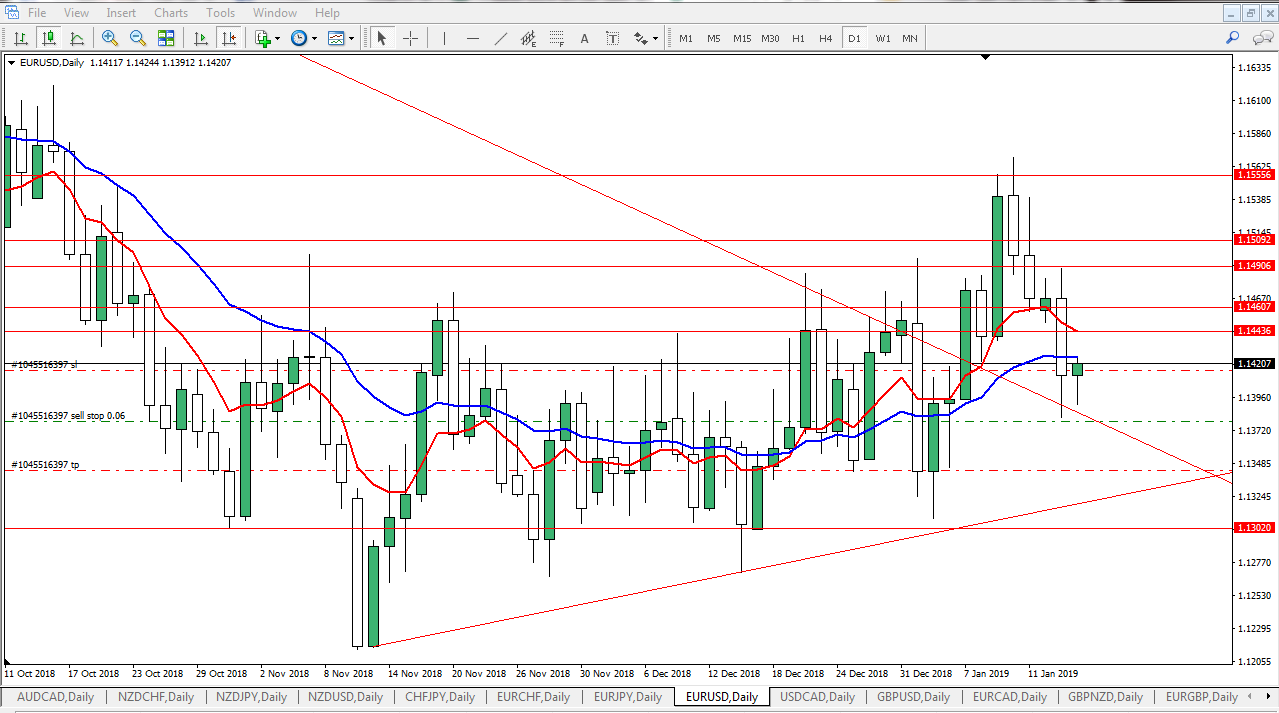Screen dimensions: 1279x713
Task: Zoom in on the chart
Action: click(110, 38)
